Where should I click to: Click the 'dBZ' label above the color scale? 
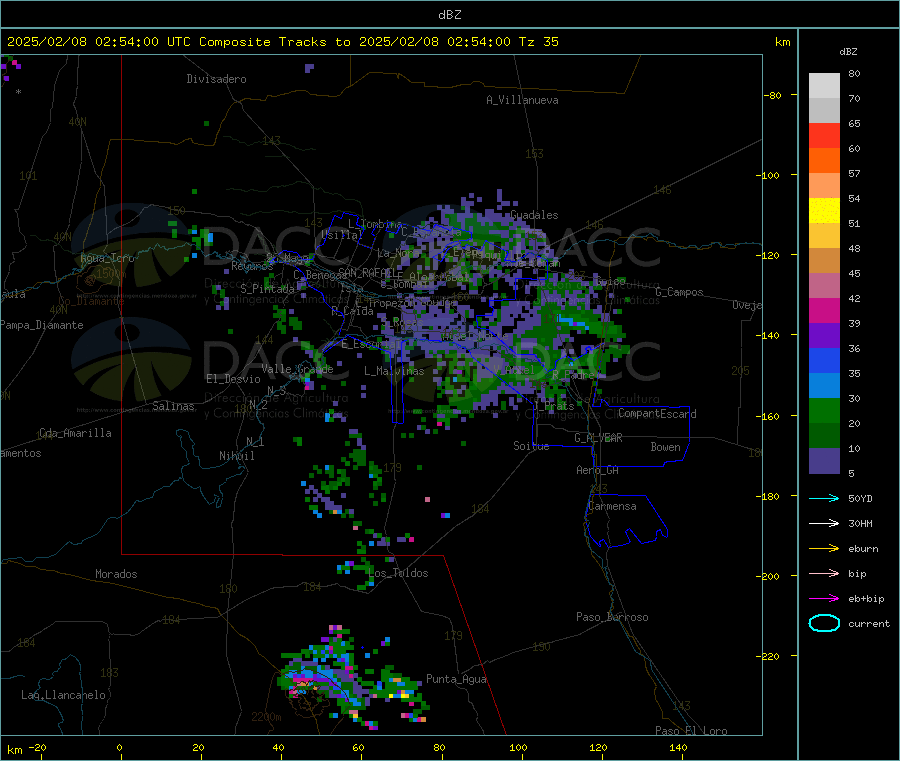(848, 52)
